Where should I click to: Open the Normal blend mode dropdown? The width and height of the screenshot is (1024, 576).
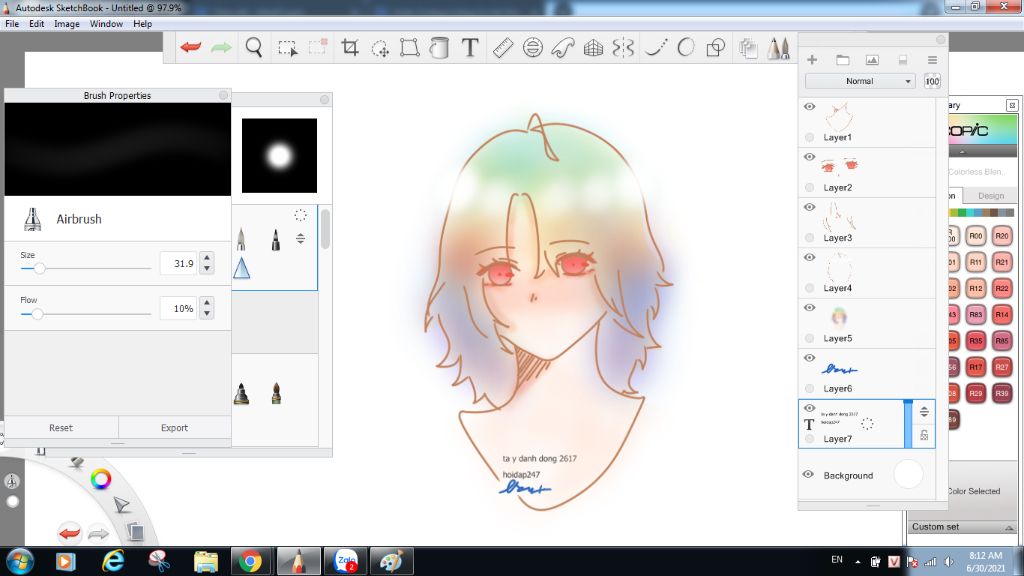pyautogui.click(x=859, y=81)
